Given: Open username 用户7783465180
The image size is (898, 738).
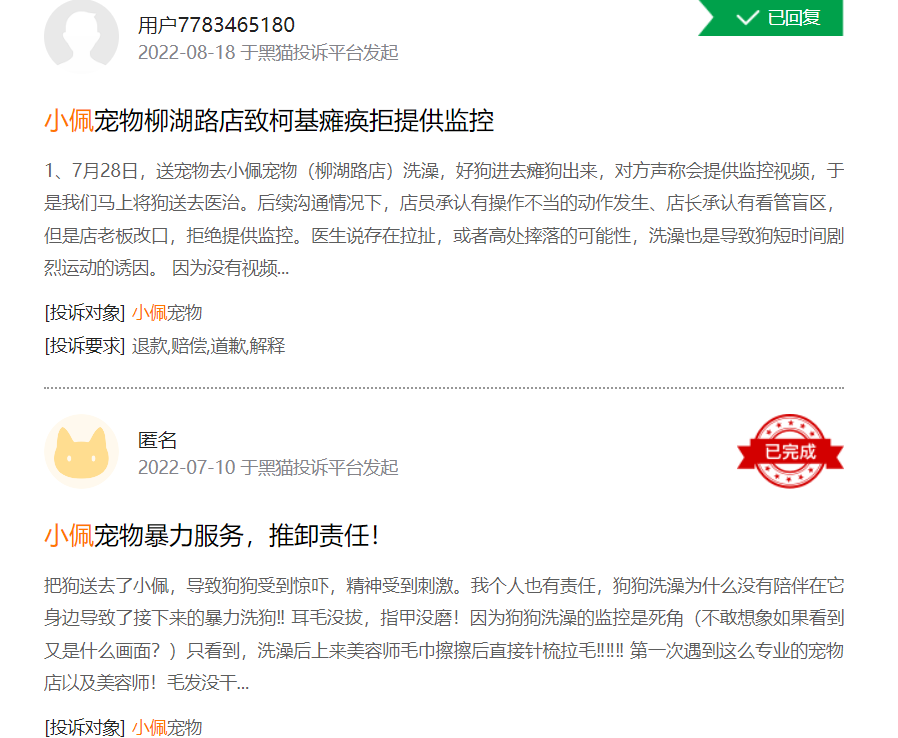Looking at the screenshot, I should click(x=216, y=25).
